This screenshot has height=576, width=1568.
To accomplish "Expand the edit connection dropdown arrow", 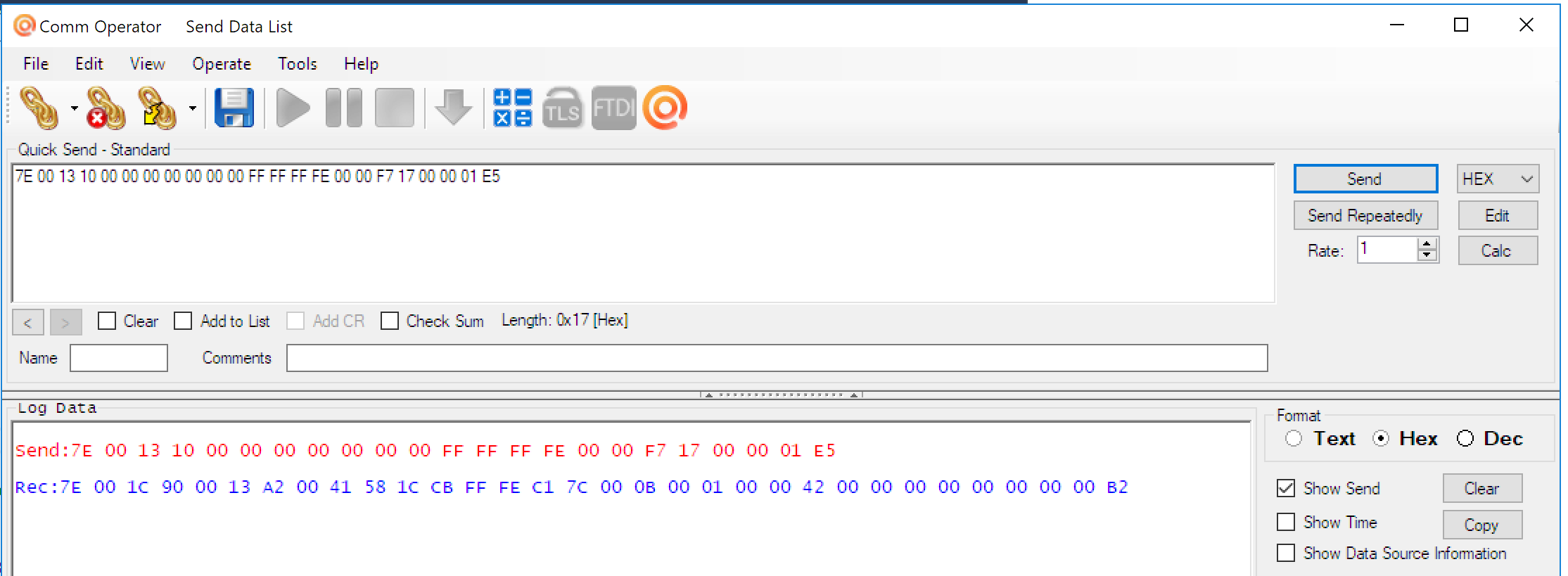I will [x=192, y=108].
